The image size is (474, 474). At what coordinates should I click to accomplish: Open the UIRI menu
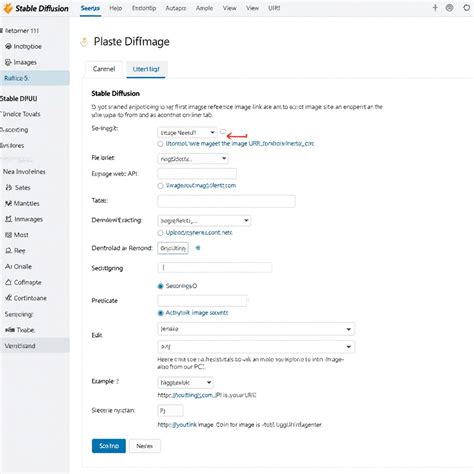click(274, 8)
